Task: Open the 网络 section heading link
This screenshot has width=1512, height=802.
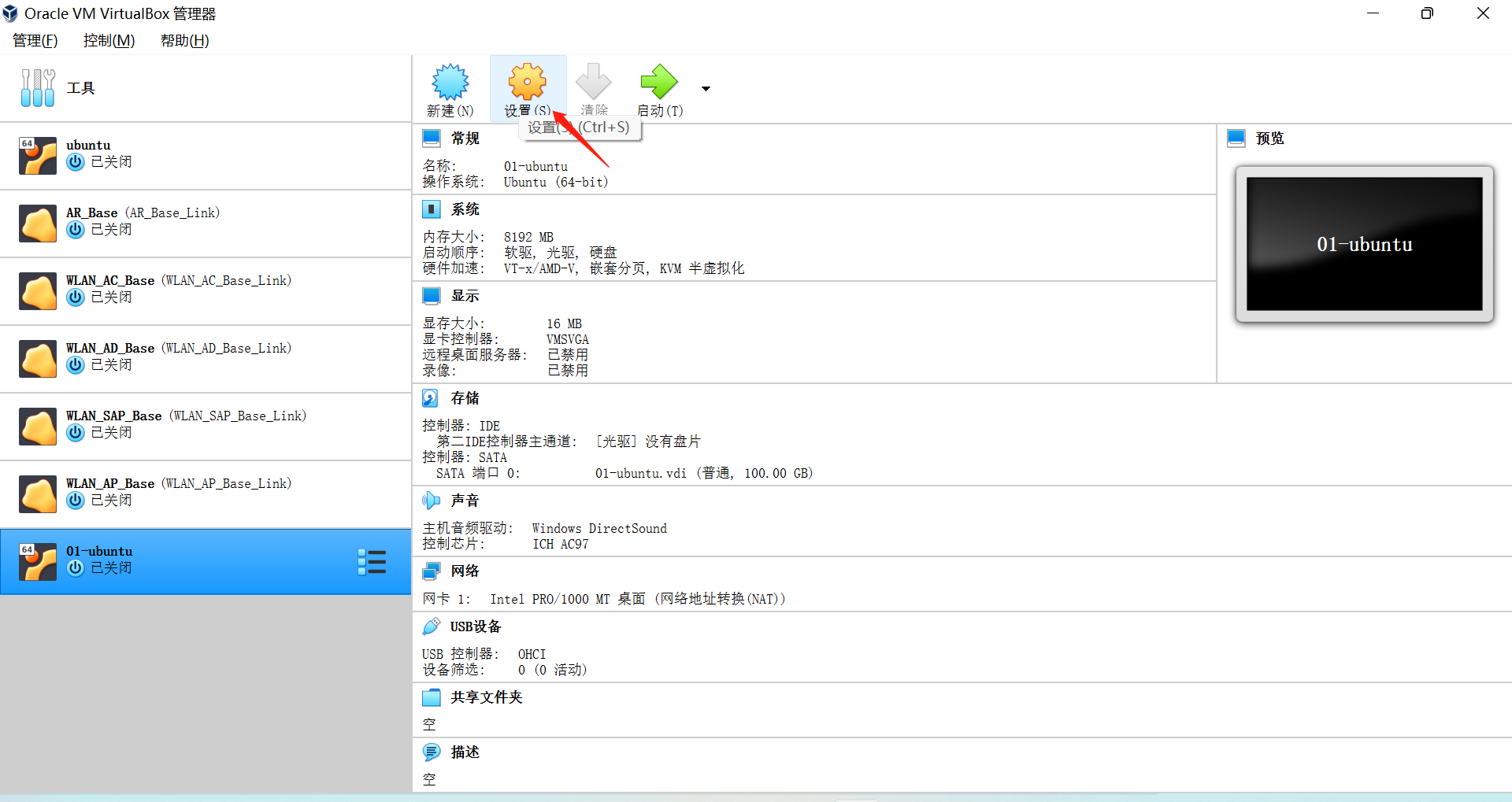Action: (x=465, y=571)
